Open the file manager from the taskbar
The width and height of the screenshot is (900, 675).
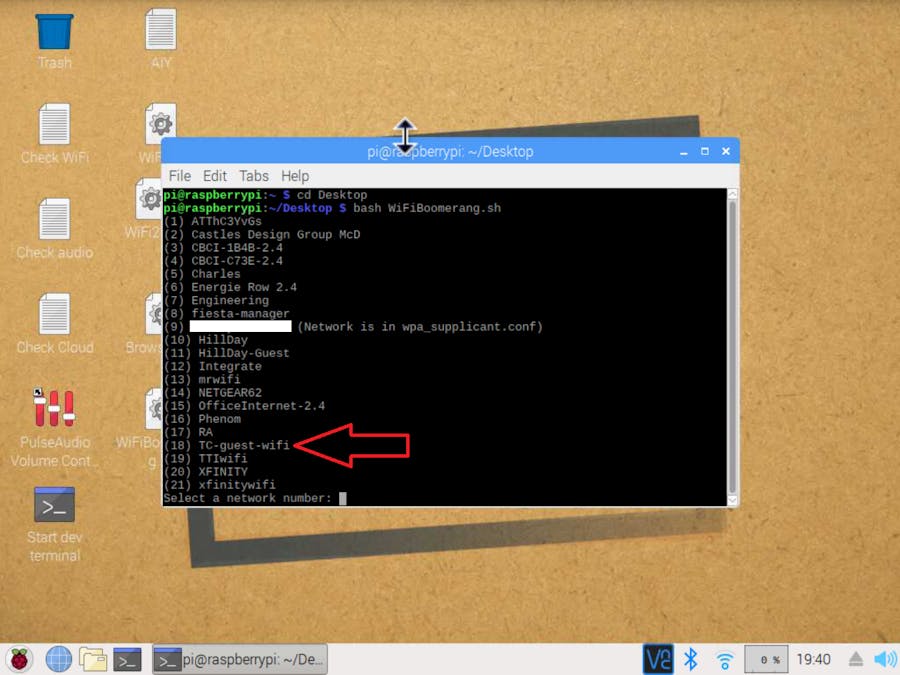pos(93,659)
